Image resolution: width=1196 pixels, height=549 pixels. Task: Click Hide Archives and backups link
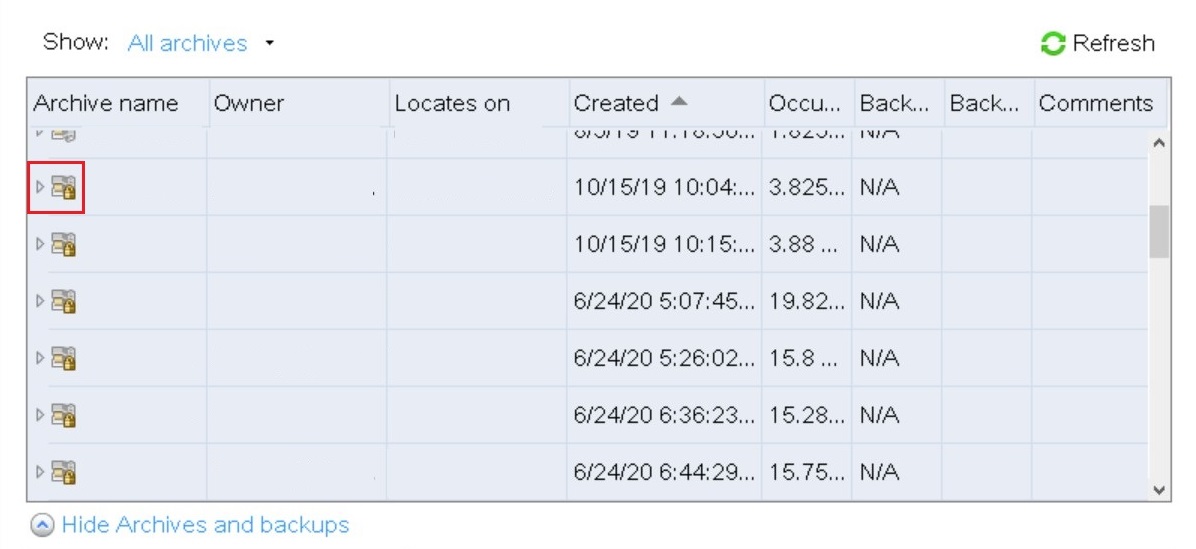click(x=205, y=525)
